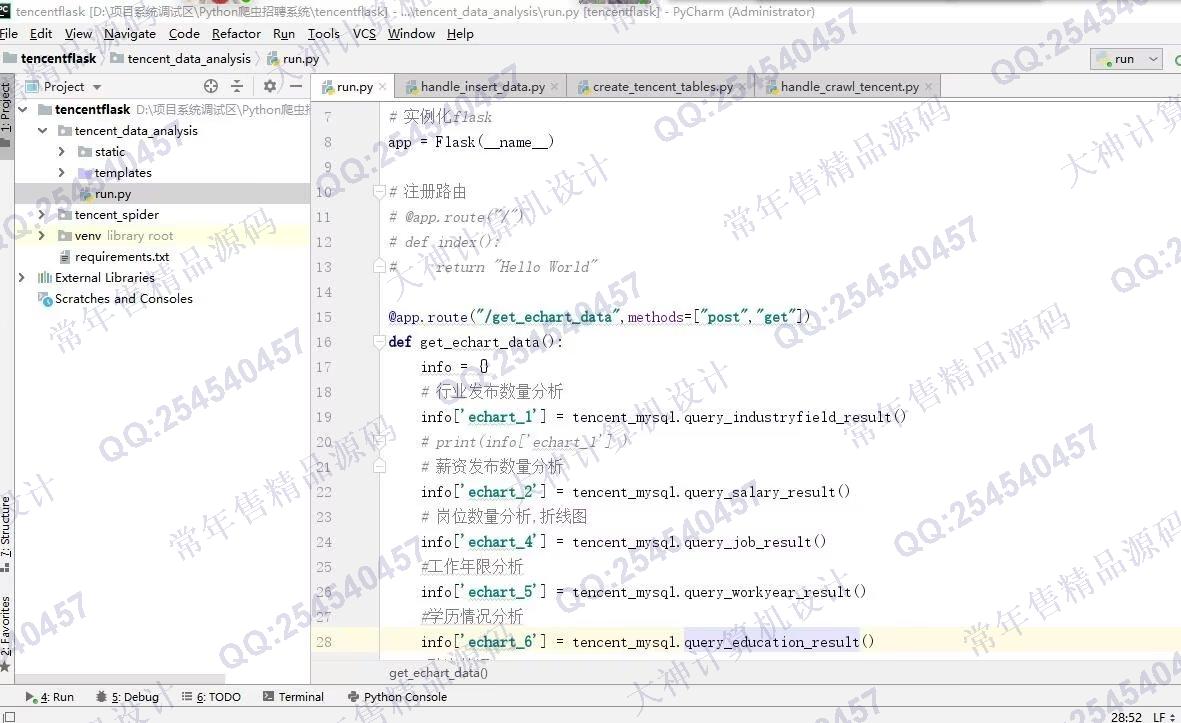
Task: Collapse the get_echart_data function fold at line 16
Action: pyautogui.click(x=380, y=343)
